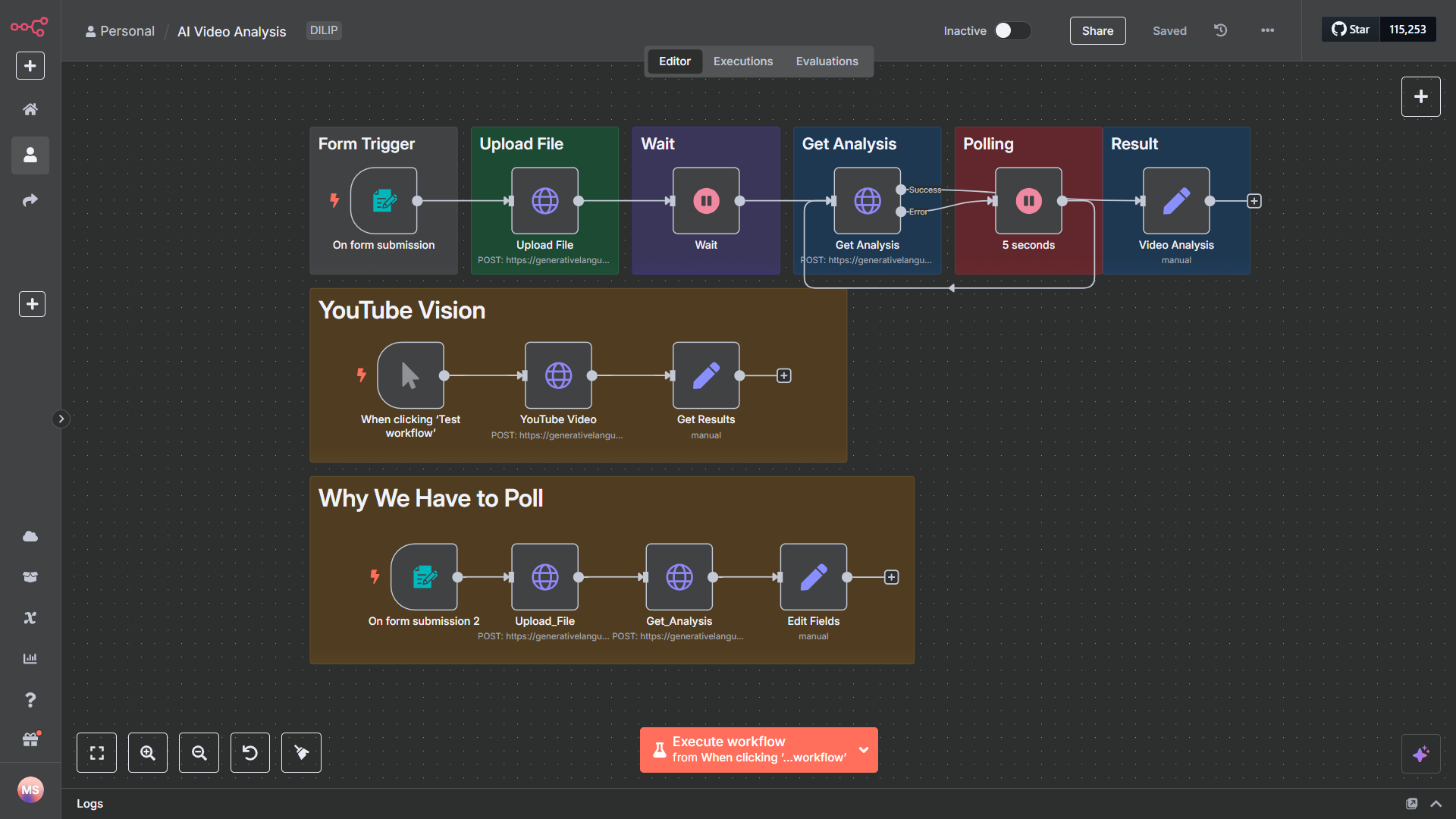The image size is (1456, 819).
Task: Click the fit-to-view canvas icon
Action: (96, 752)
